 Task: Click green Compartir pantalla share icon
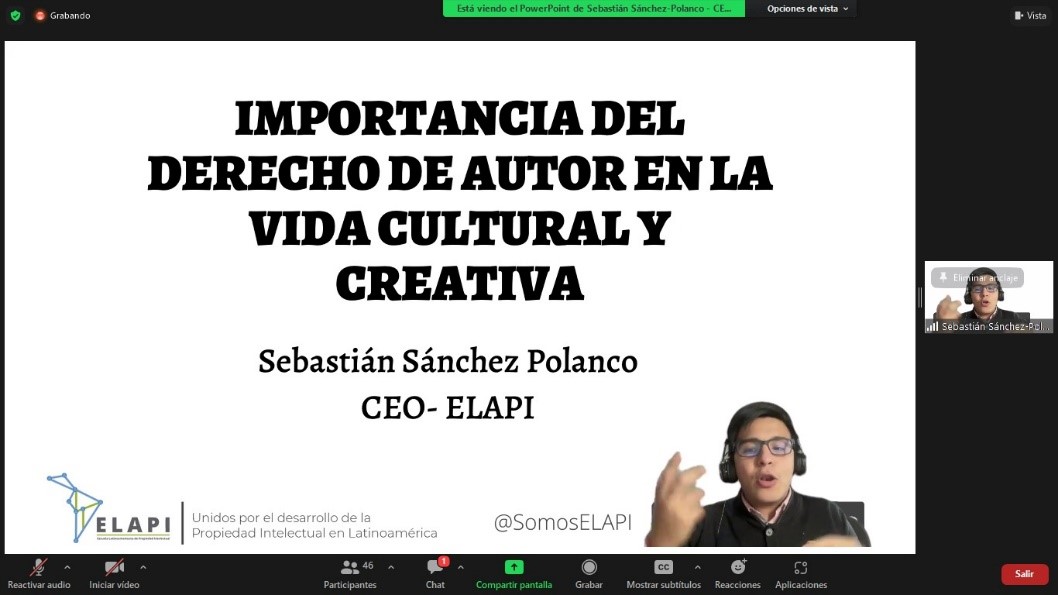(513, 567)
